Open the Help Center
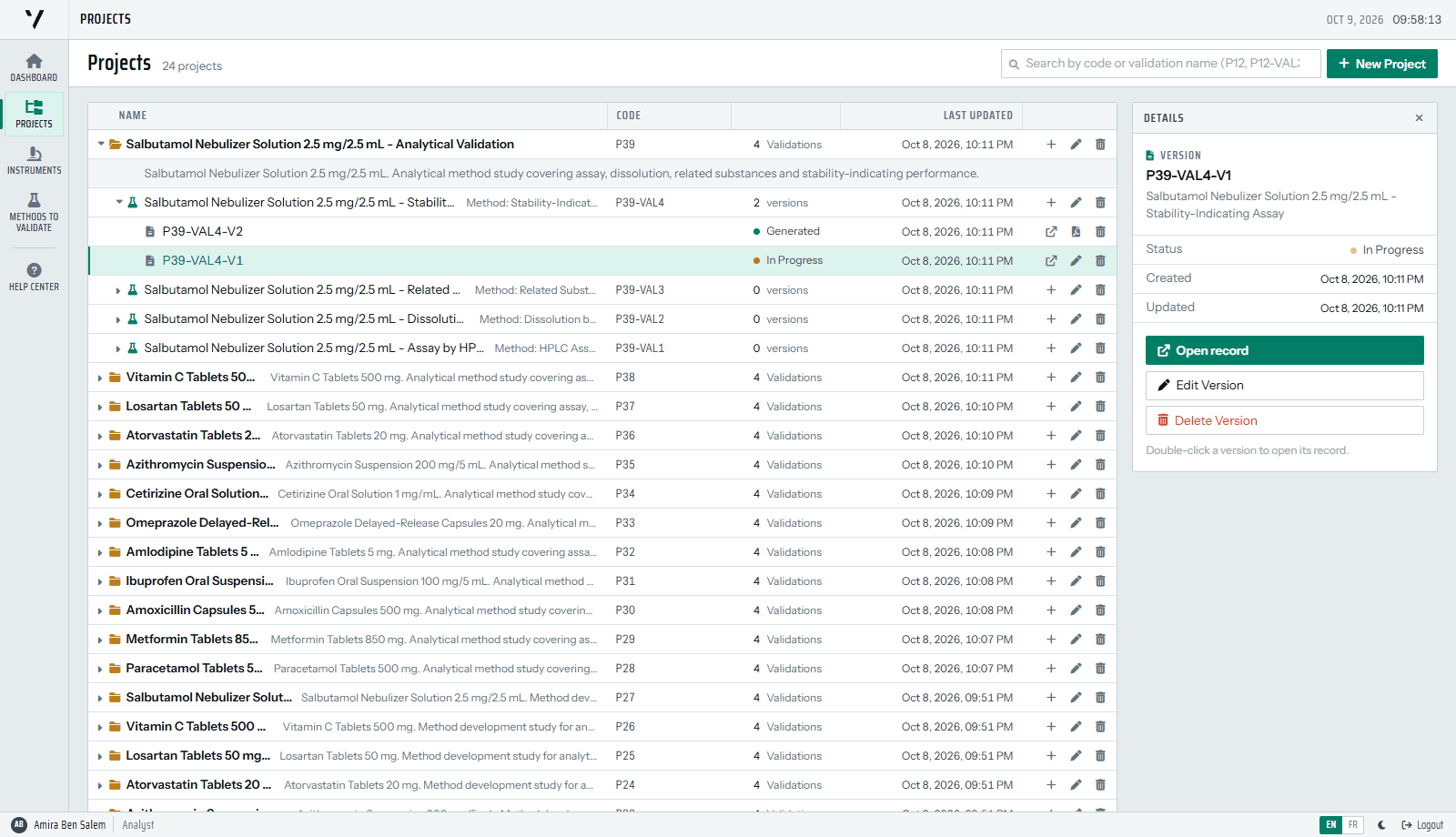 [x=34, y=277]
